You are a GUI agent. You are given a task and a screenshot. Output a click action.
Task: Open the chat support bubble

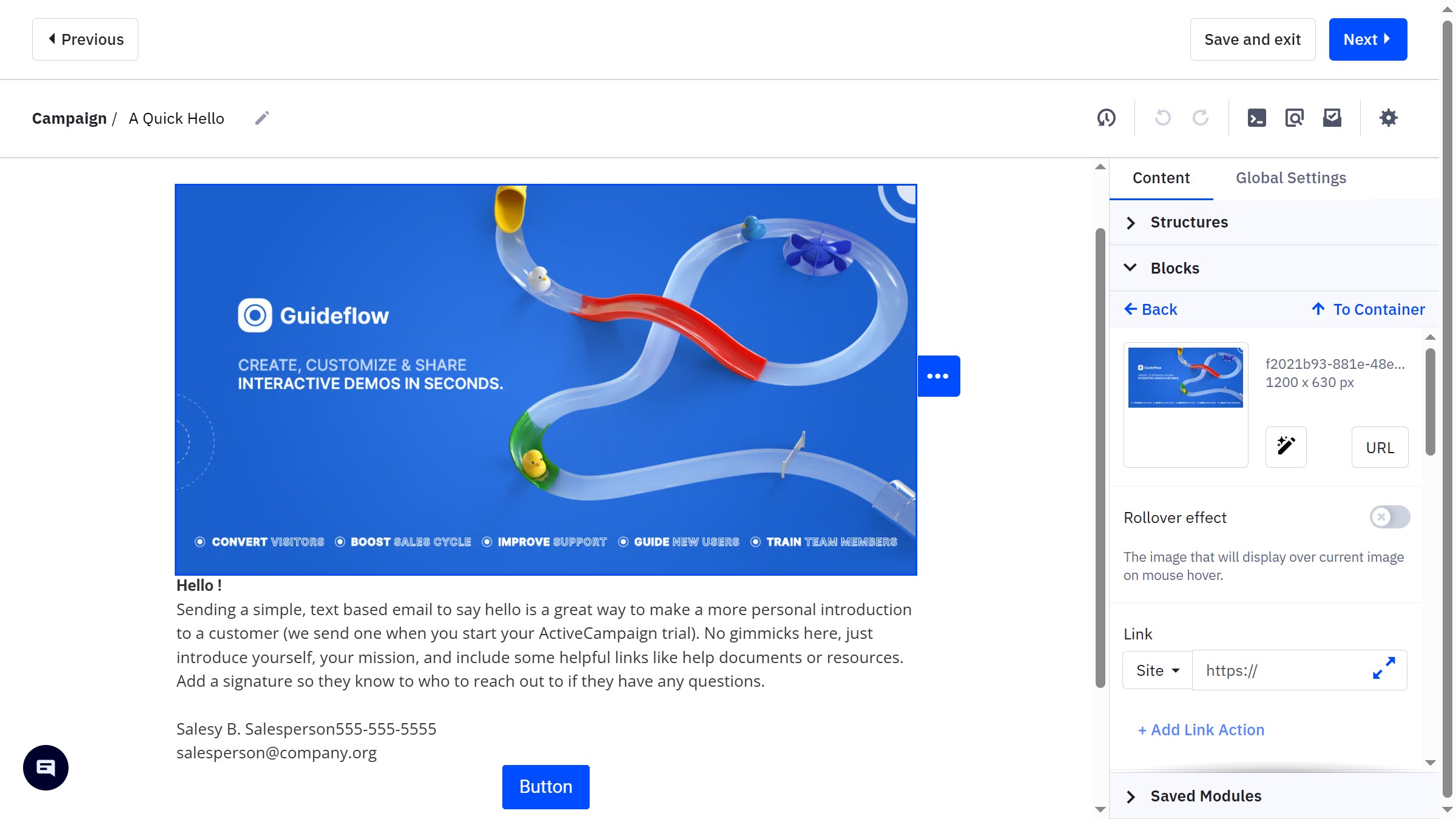tap(45, 767)
